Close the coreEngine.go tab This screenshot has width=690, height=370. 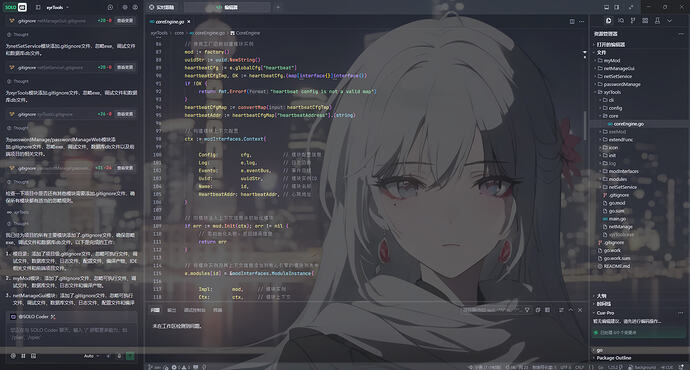coord(189,22)
